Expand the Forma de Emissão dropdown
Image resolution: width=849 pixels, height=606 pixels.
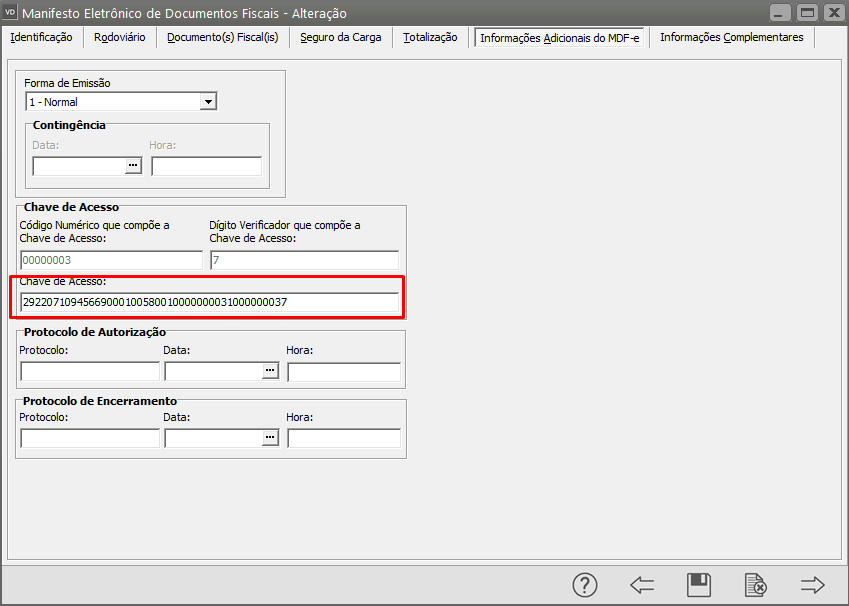208,101
